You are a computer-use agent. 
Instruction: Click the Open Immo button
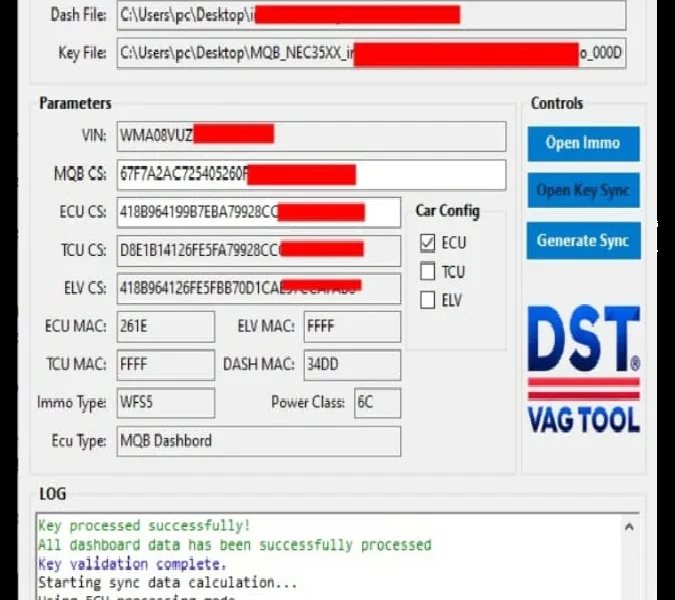583,143
